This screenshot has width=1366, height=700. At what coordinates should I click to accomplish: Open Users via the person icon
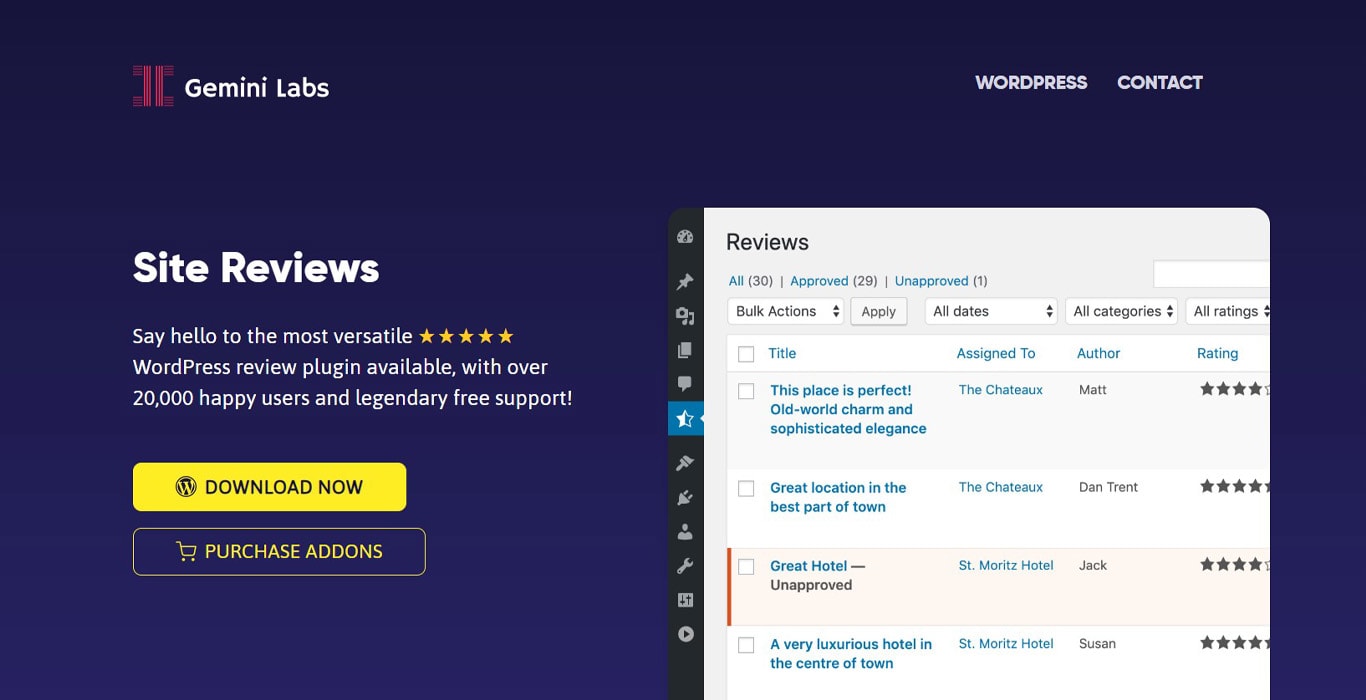click(x=686, y=531)
